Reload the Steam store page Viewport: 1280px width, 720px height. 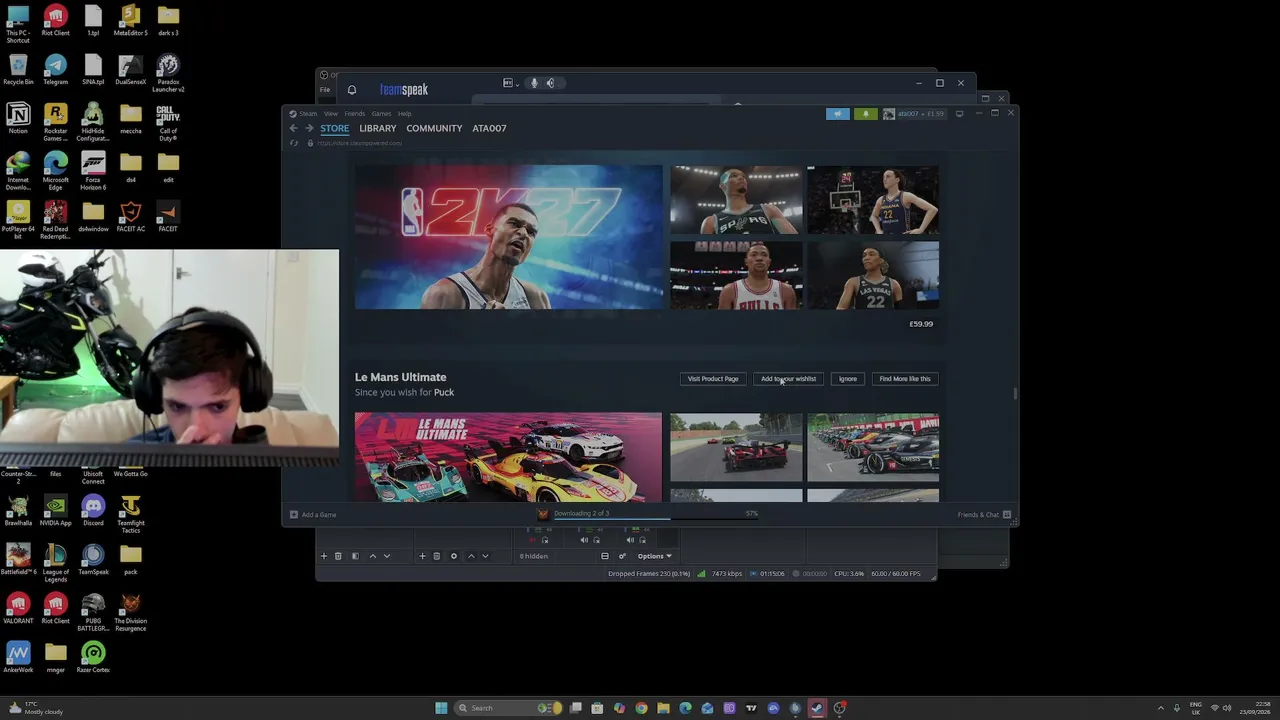pyautogui.click(x=294, y=143)
